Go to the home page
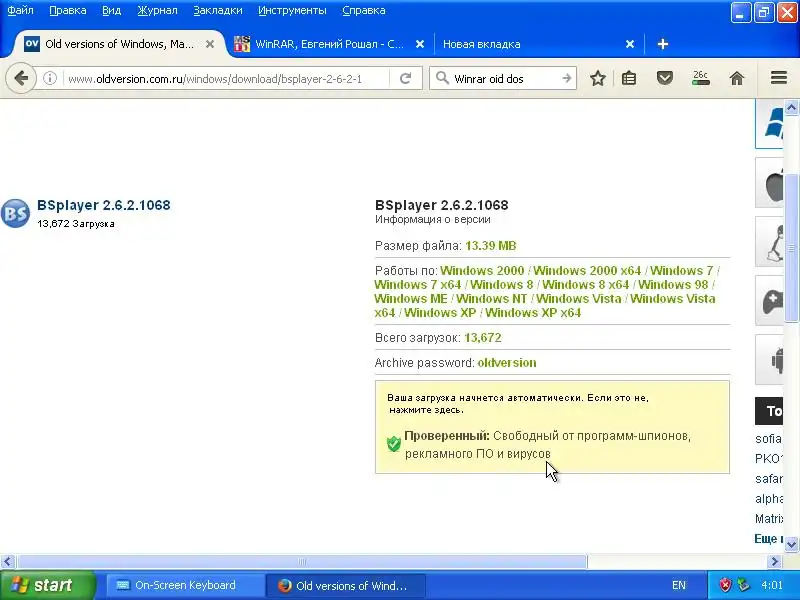The width and height of the screenshot is (800, 600). pos(737,78)
